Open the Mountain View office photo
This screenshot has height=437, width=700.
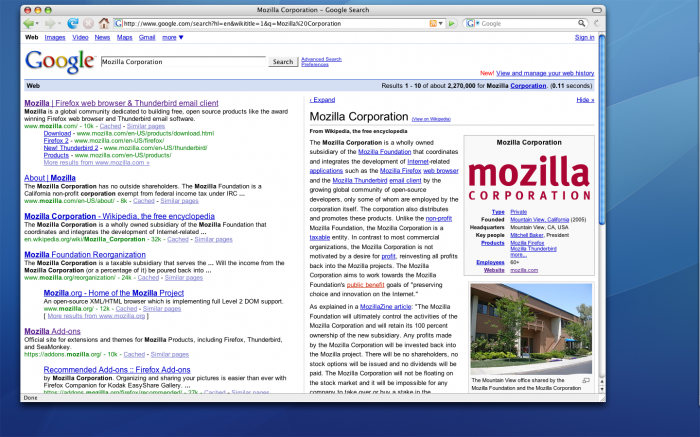(x=531, y=329)
